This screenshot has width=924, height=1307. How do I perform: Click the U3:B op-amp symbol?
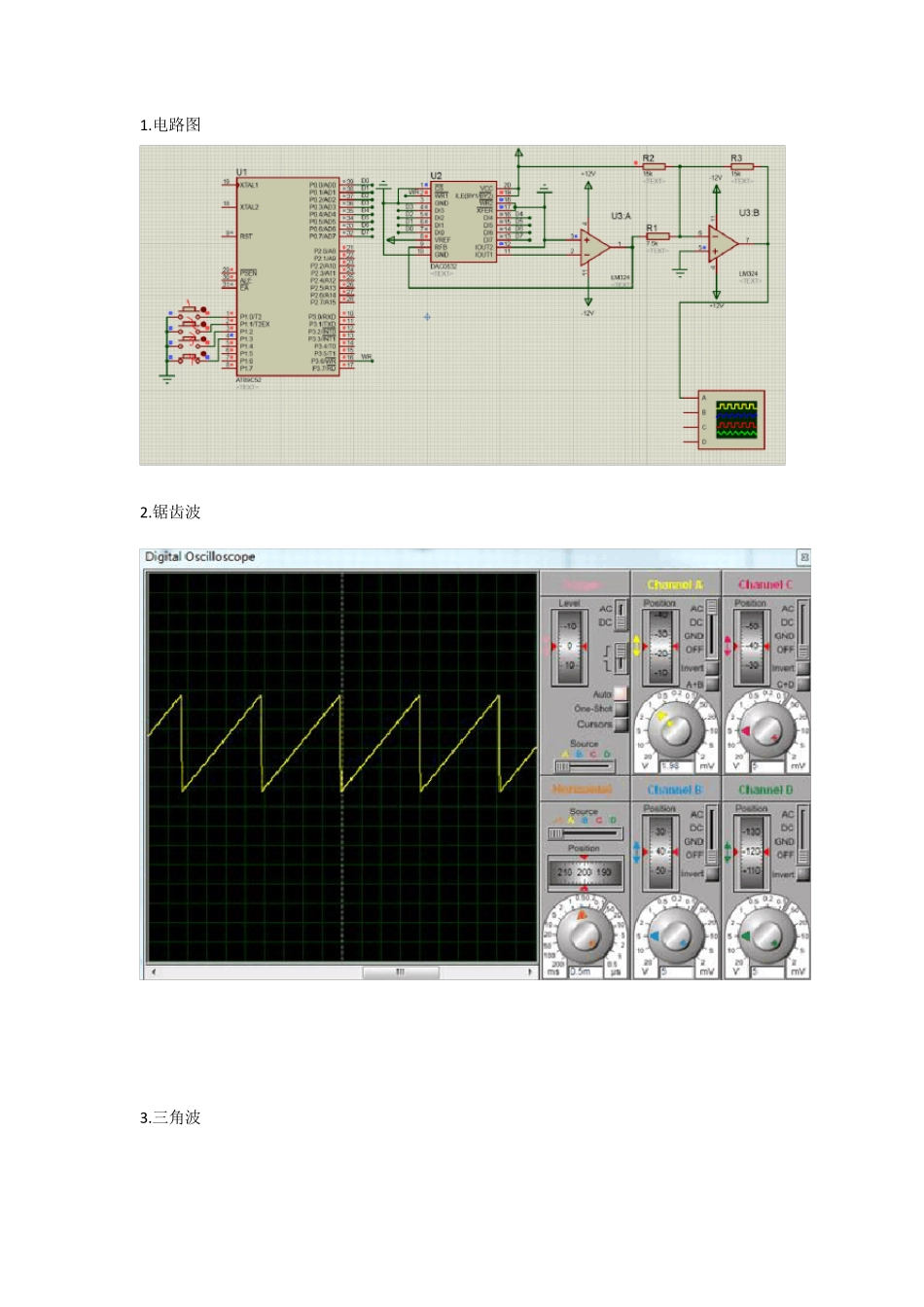pos(723,243)
